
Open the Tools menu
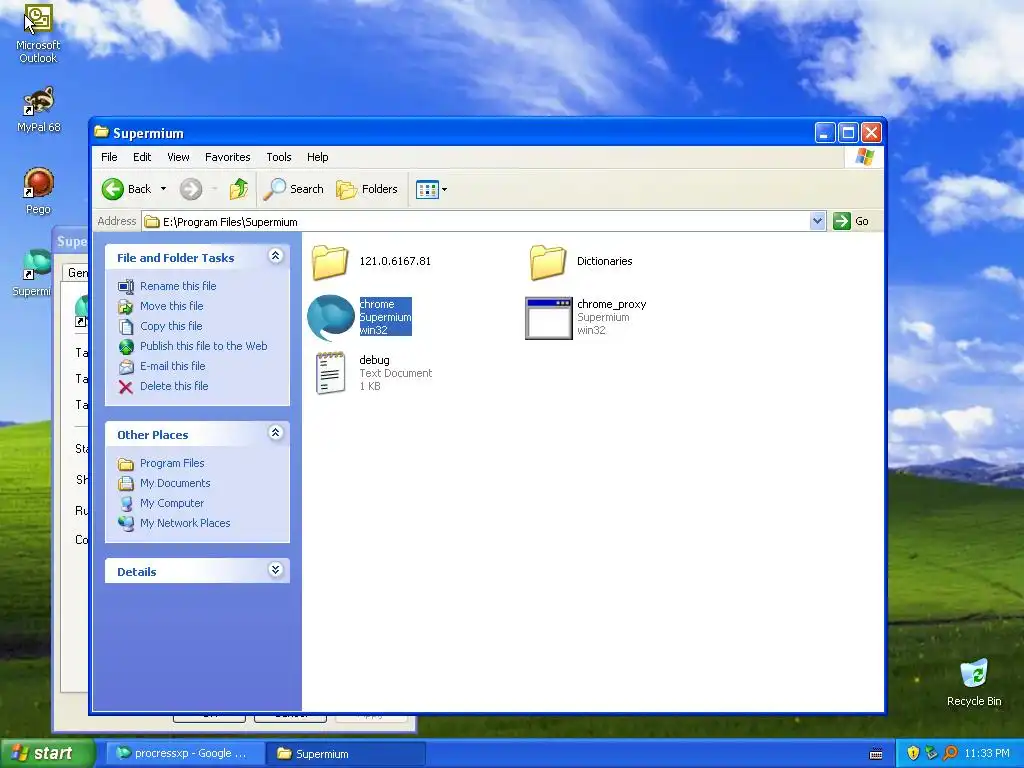[x=278, y=157]
